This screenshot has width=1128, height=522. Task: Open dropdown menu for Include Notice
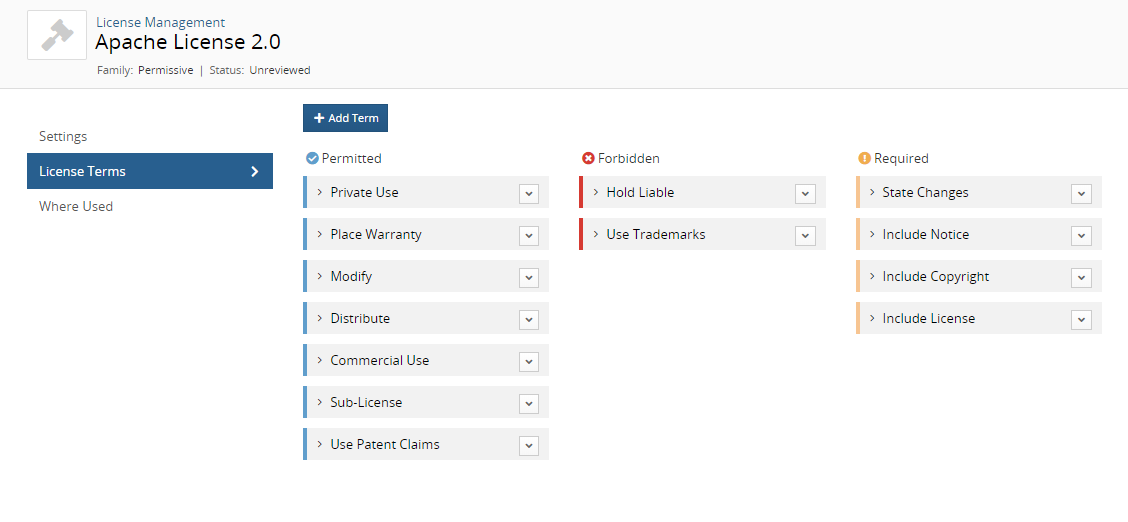pos(1081,235)
